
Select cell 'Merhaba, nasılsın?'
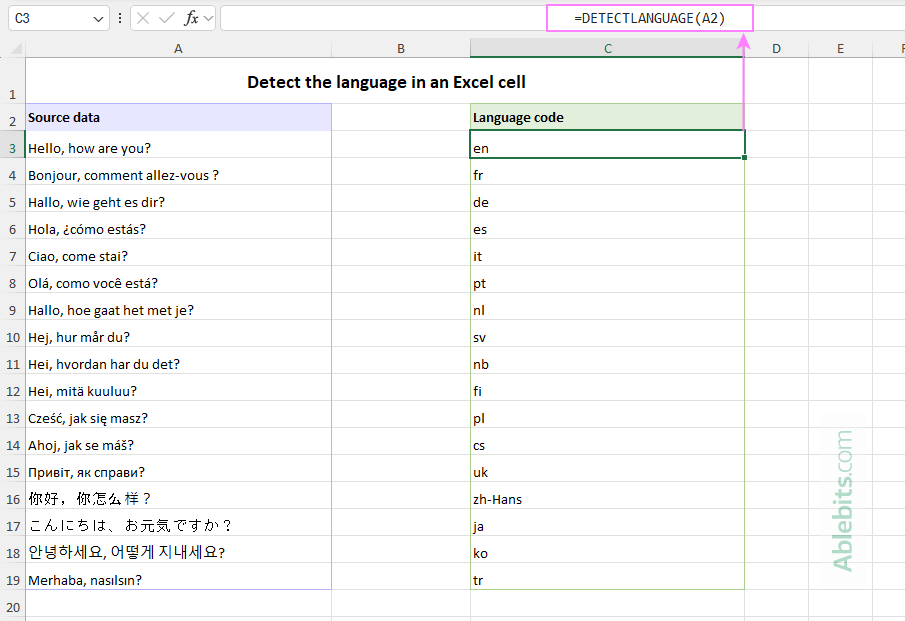pos(178,577)
